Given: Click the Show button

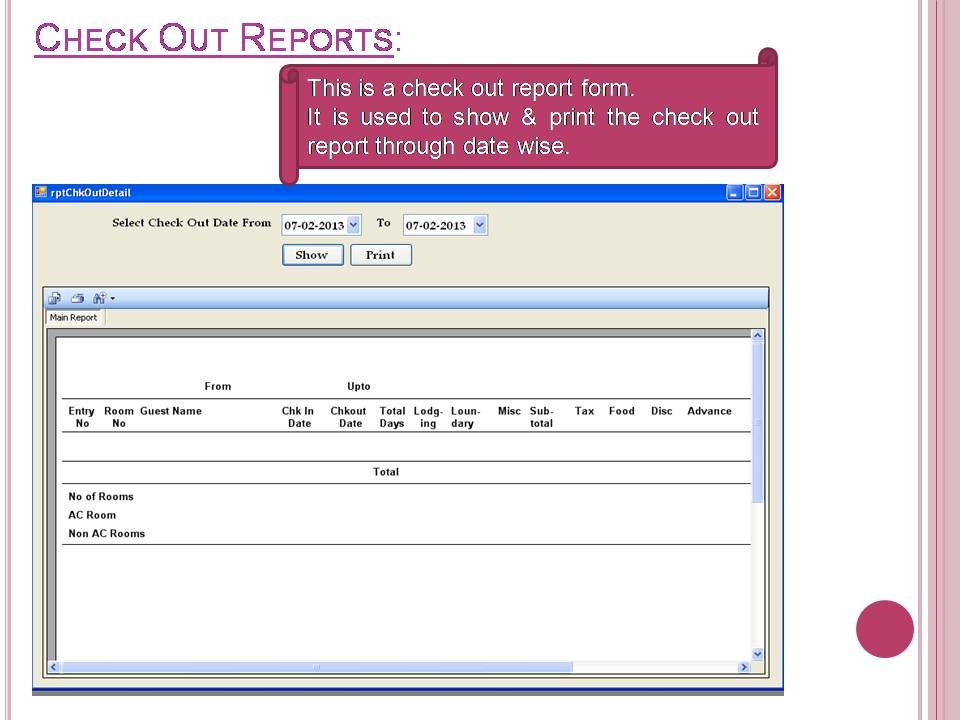Looking at the screenshot, I should pos(312,255).
